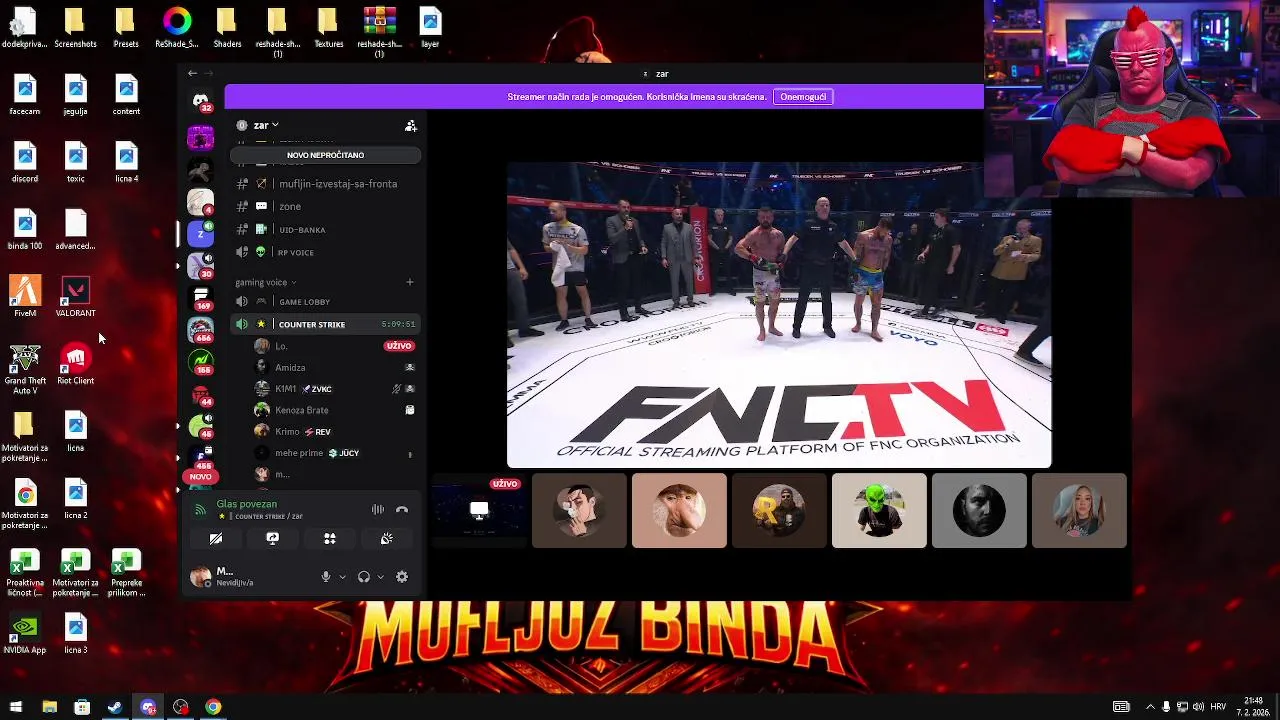Open Steam from taskbar
The image size is (1280, 720).
pos(115,707)
